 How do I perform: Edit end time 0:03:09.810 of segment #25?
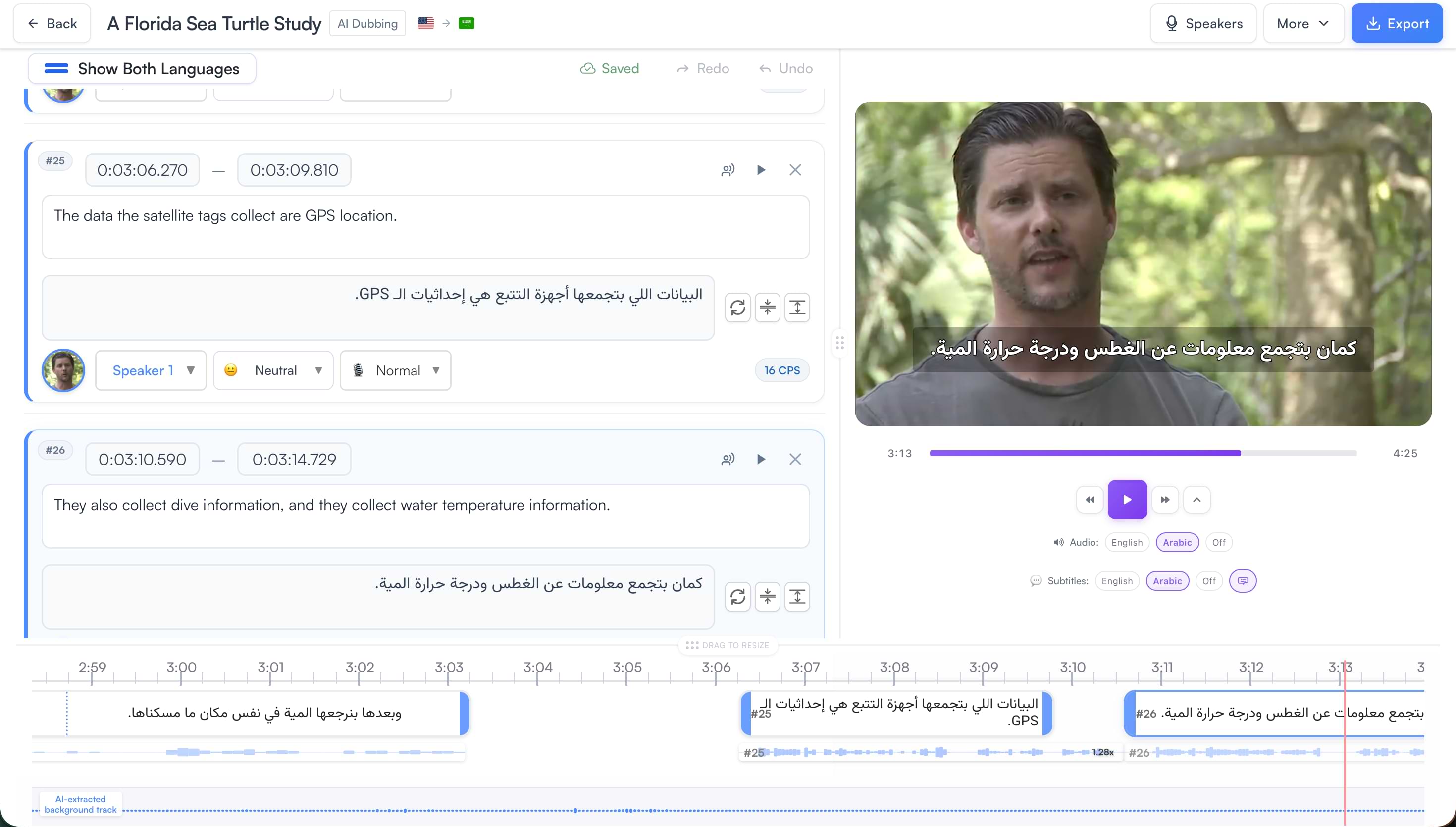(294, 170)
